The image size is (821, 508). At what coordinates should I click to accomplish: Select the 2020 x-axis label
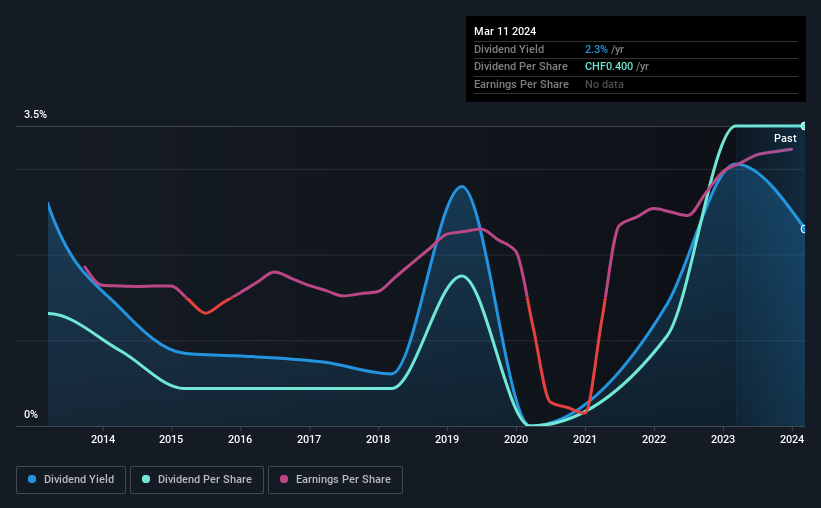(x=516, y=439)
